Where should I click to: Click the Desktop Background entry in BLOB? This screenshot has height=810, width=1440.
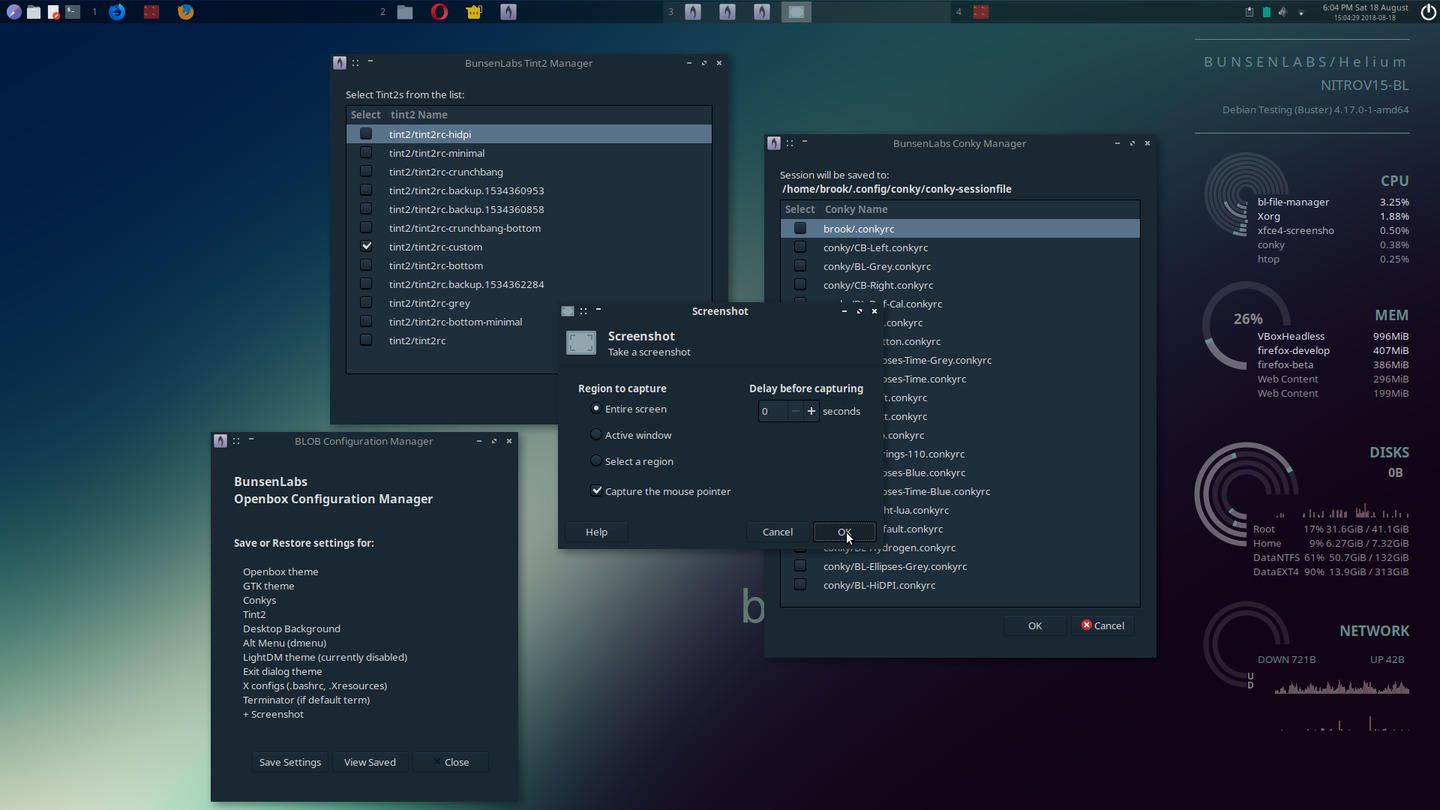291,629
